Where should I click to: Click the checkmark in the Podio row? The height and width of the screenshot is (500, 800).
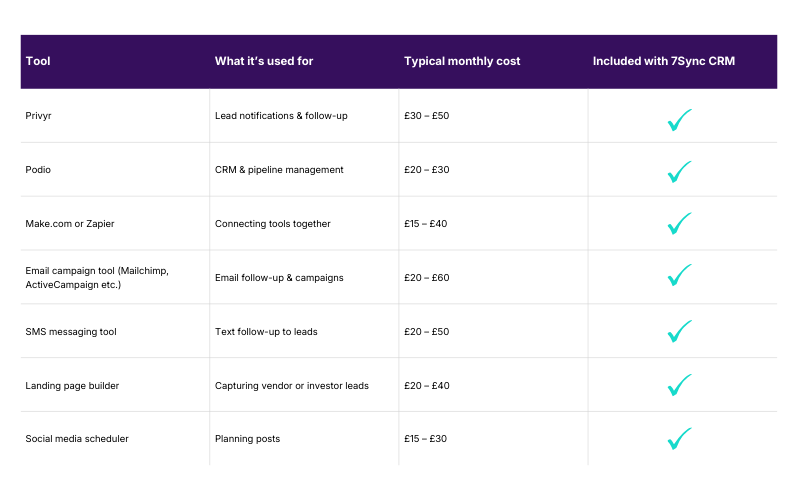pos(680,172)
